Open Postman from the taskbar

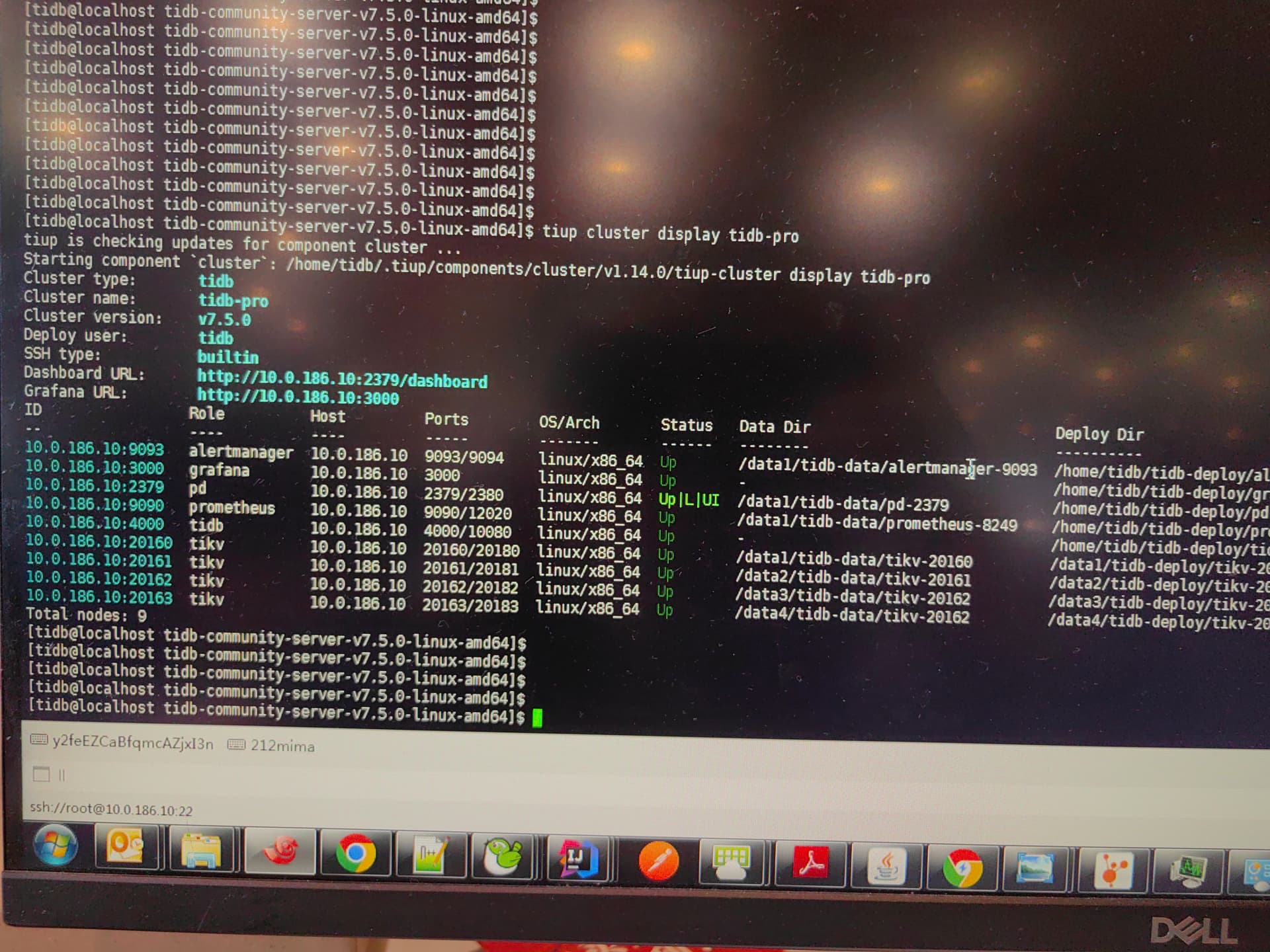(x=658, y=861)
